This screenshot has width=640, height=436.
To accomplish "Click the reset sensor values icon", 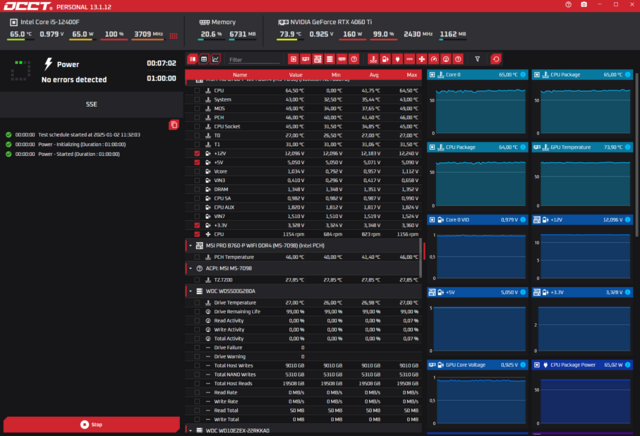I will click(497, 59).
